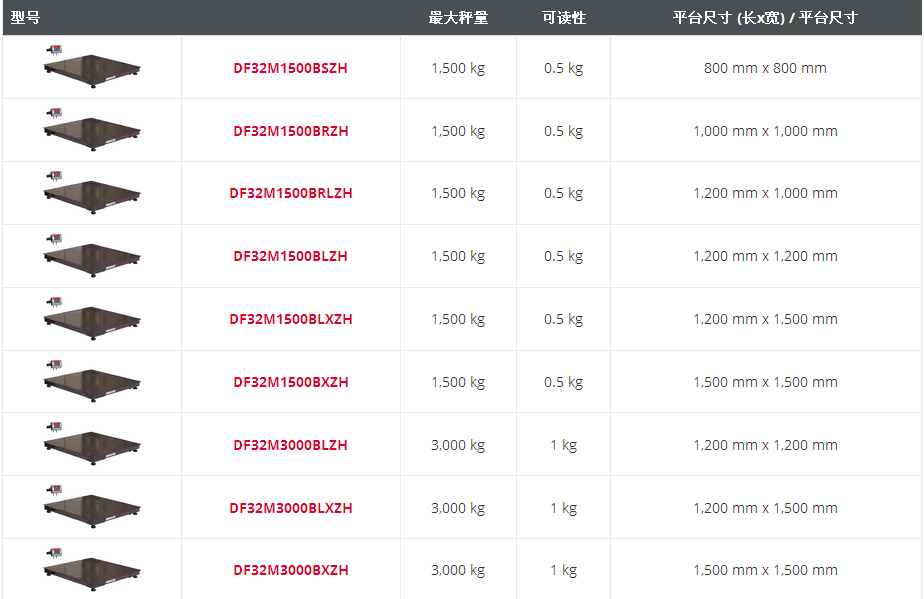Open the DF32M1500BLXZH product link
This screenshot has height=599, width=924.
[x=290, y=318]
